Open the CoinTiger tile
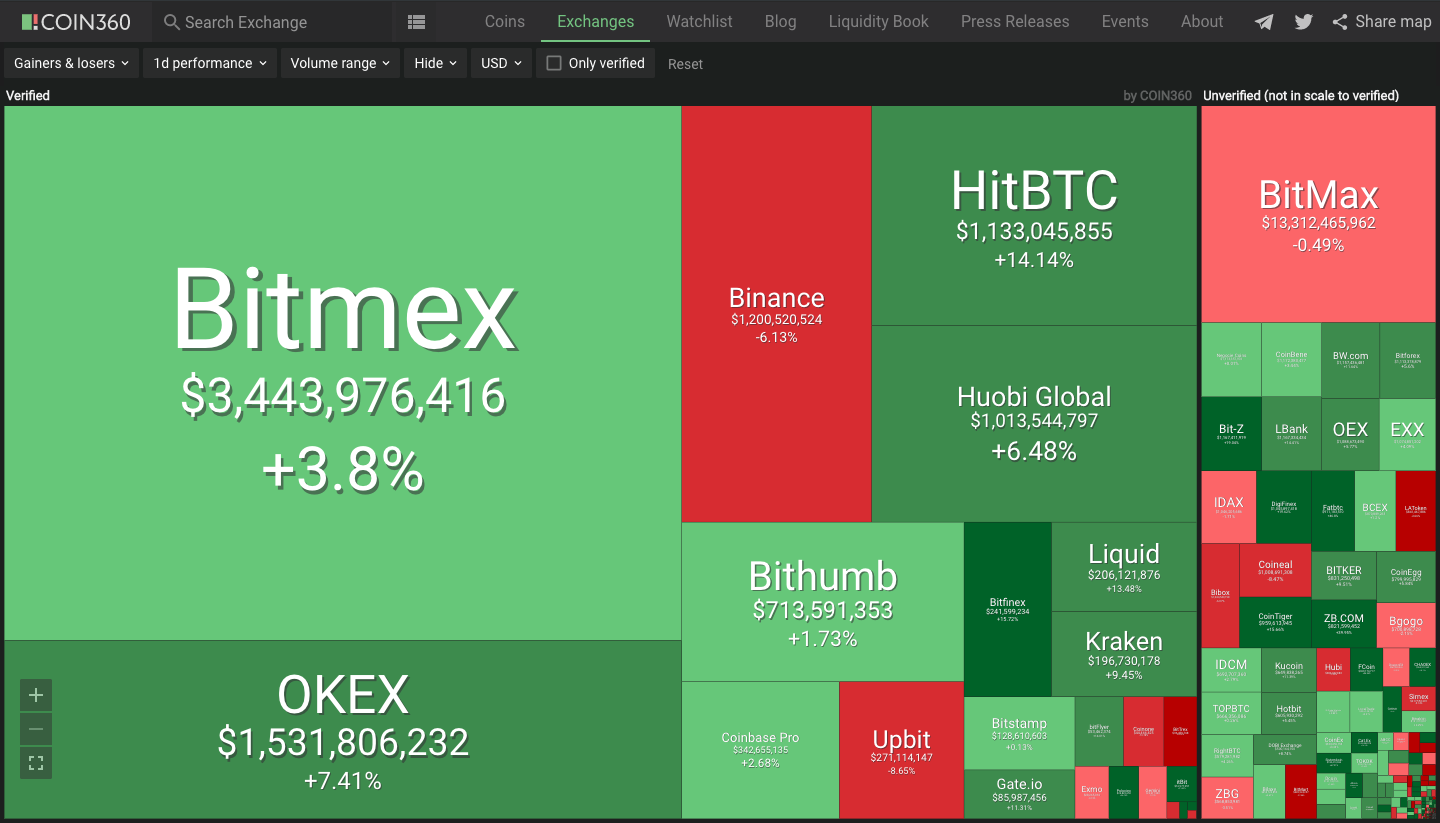Image resolution: width=1440 pixels, height=823 pixels. coord(1275,622)
